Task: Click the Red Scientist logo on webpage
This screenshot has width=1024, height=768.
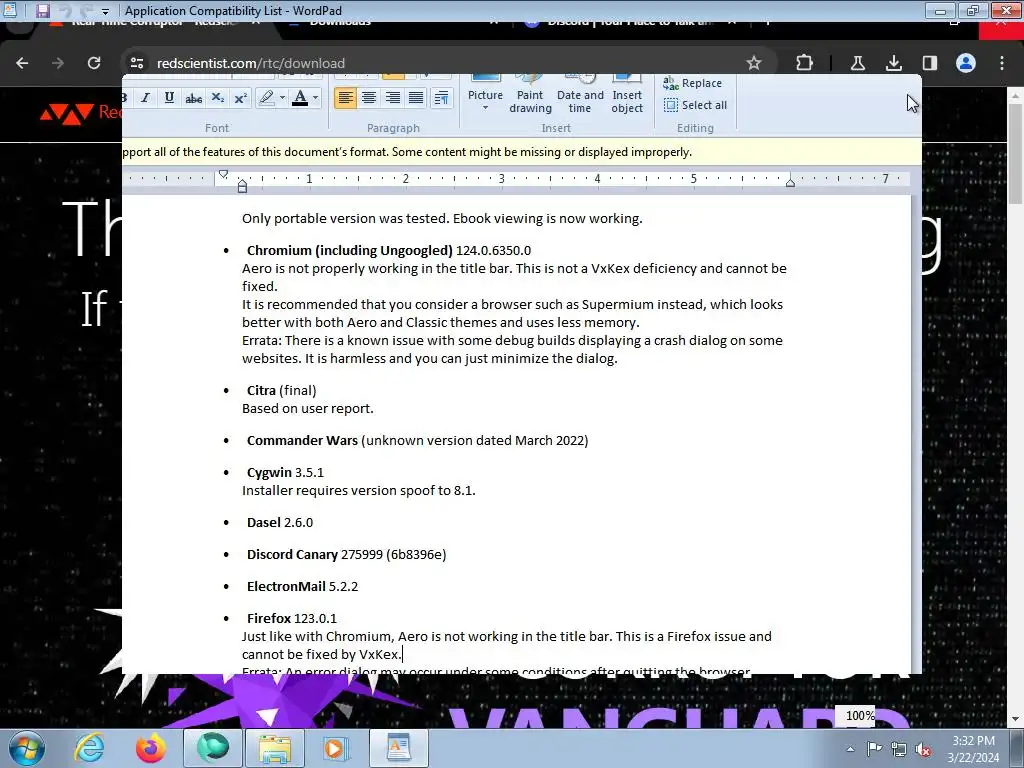Action: [x=80, y=112]
